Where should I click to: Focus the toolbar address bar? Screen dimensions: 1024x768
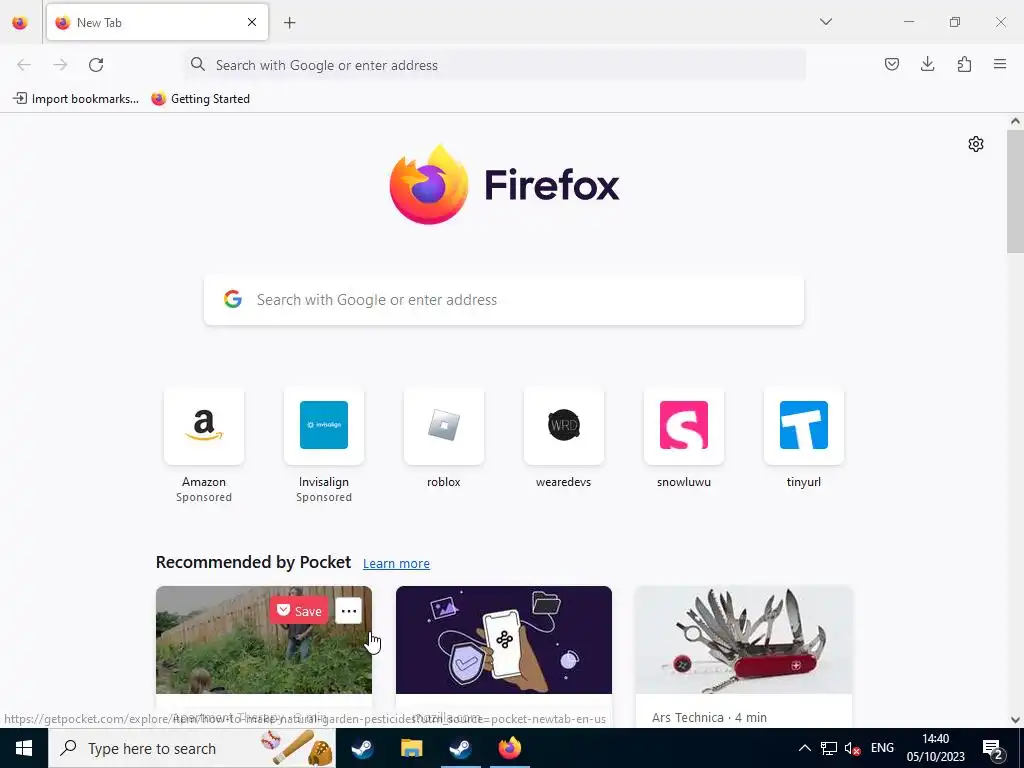[x=494, y=65]
